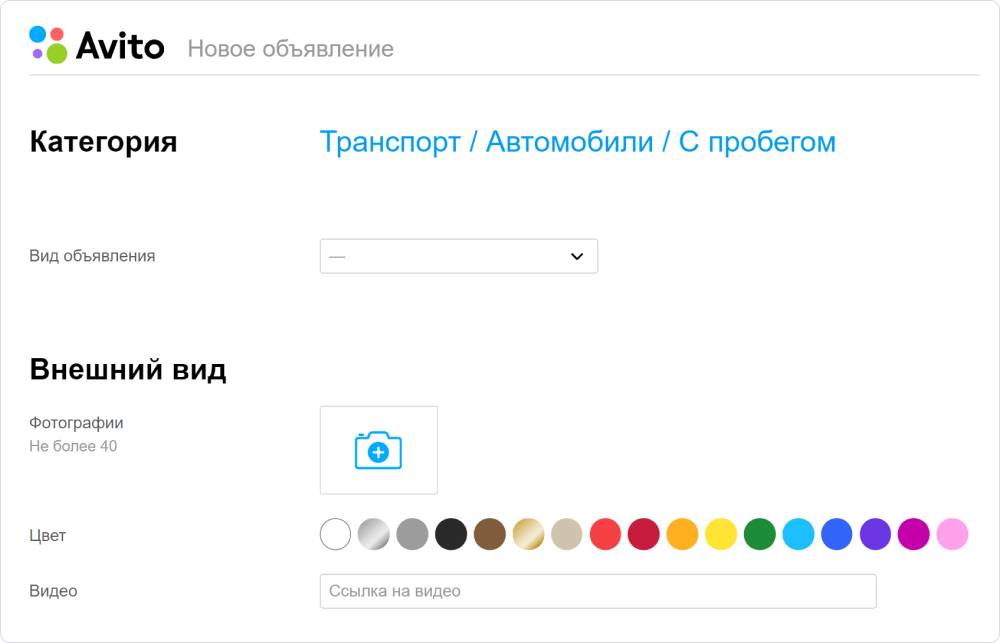Select the orange color swatch
Viewport: 1000px width, 643px height.
click(x=682, y=534)
